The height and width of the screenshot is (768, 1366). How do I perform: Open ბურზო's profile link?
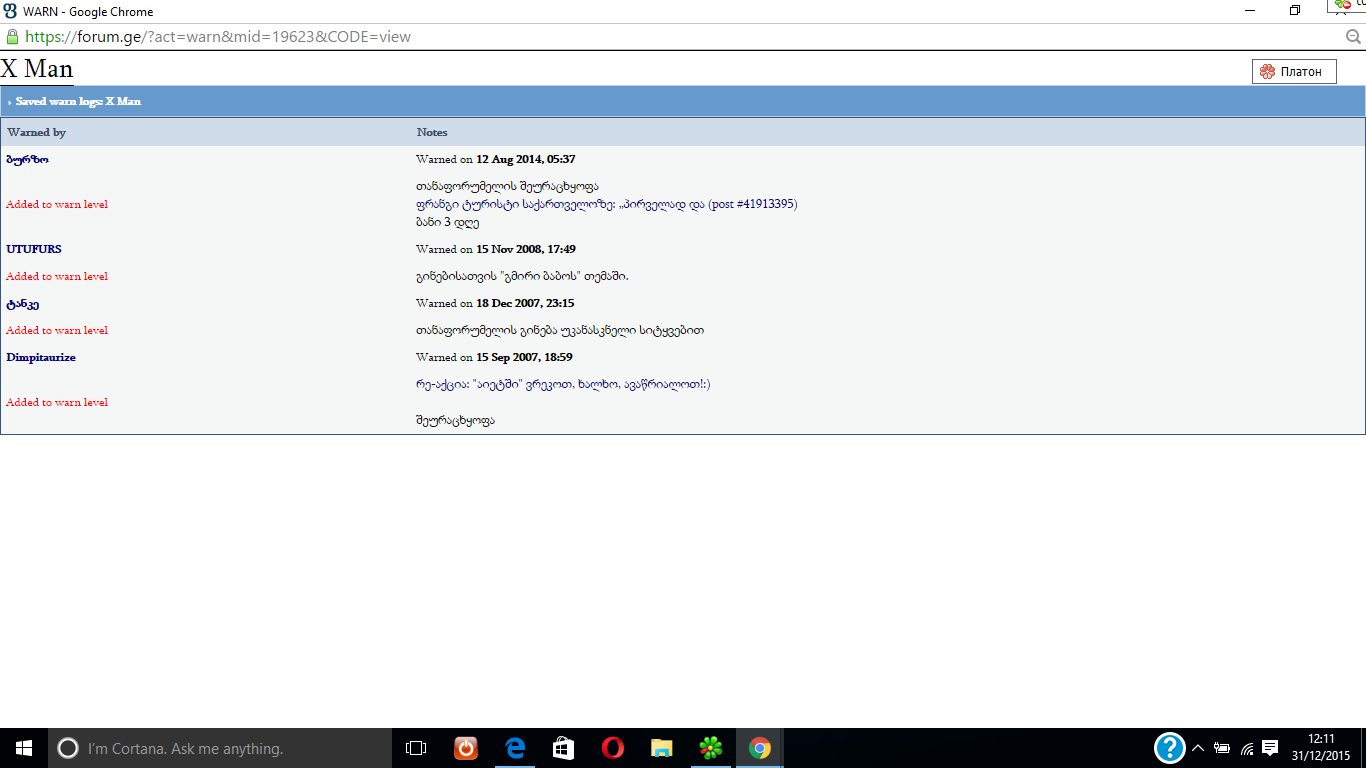(x=27, y=159)
